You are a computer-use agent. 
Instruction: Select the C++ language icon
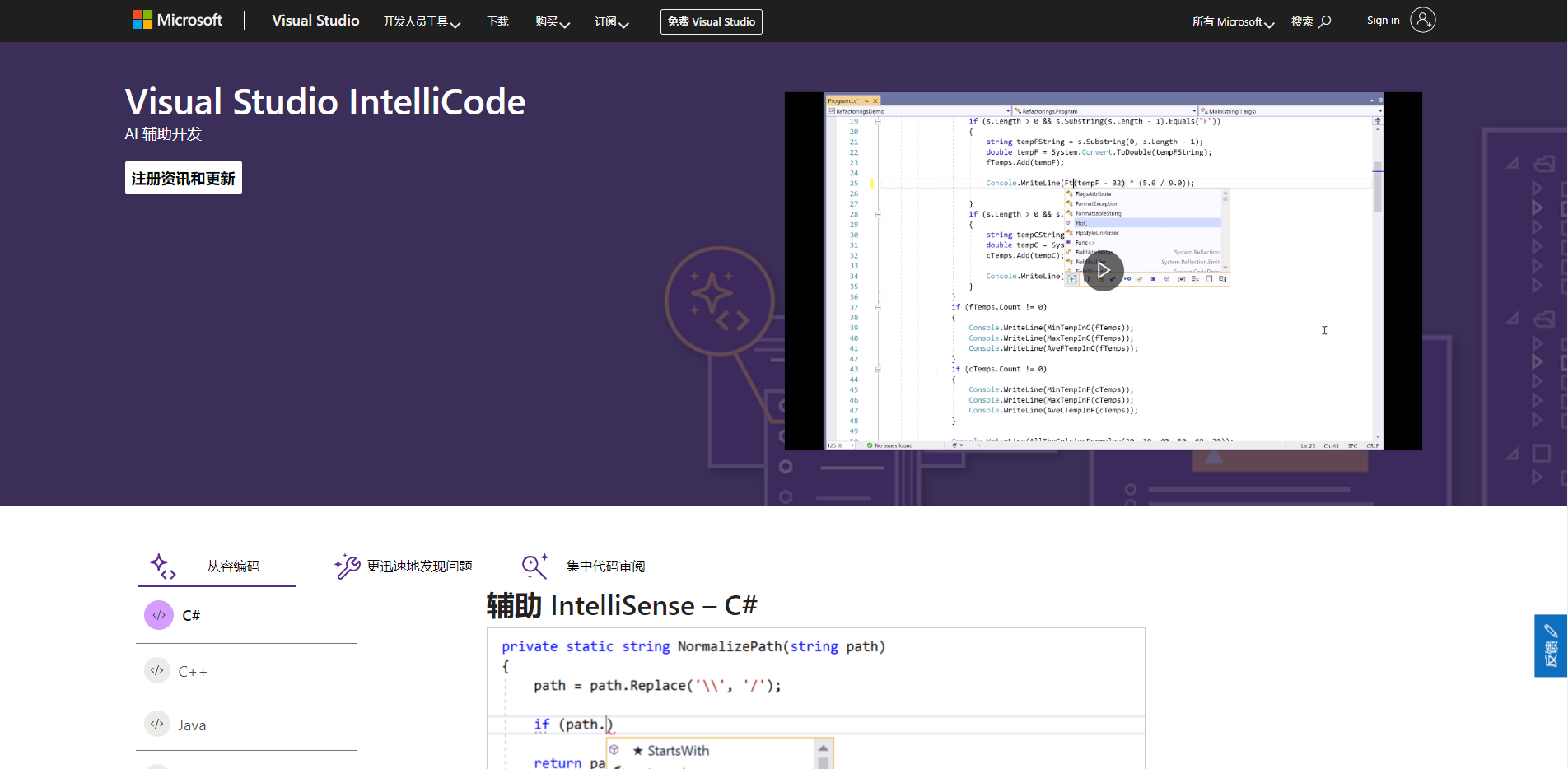pos(156,670)
